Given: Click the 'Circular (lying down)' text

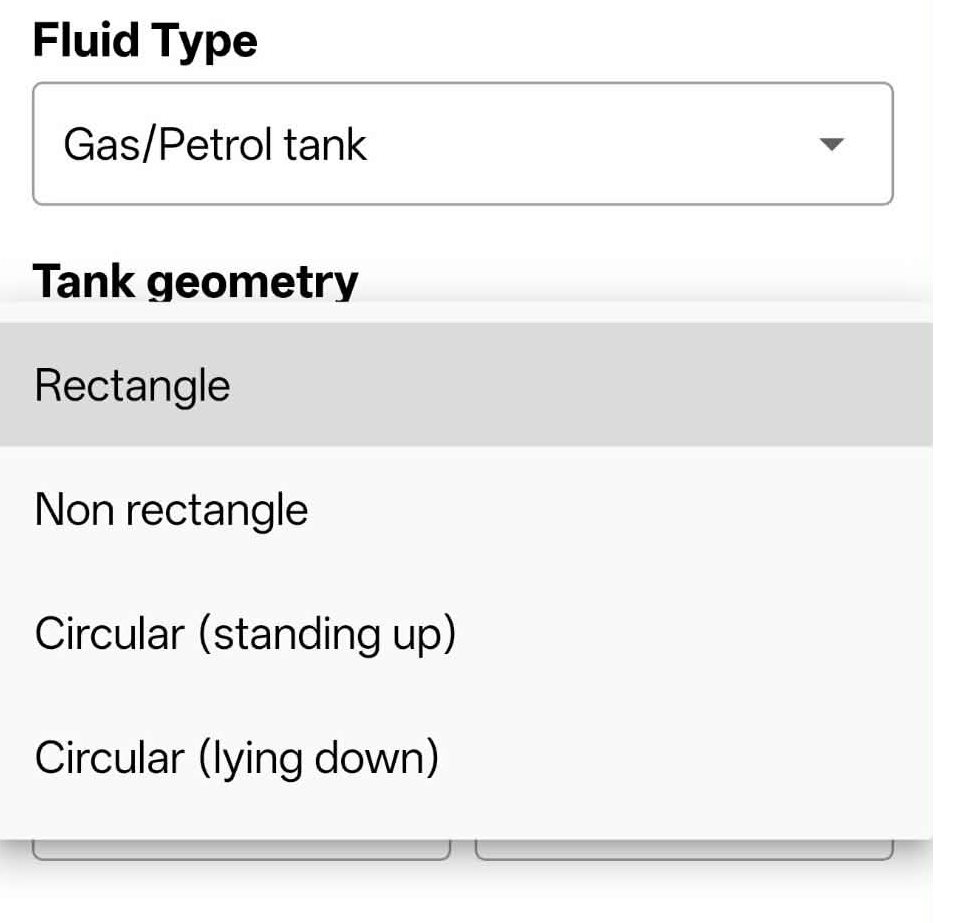Looking at the screenshot, I should pyautogui.click(x=237, y=758).
